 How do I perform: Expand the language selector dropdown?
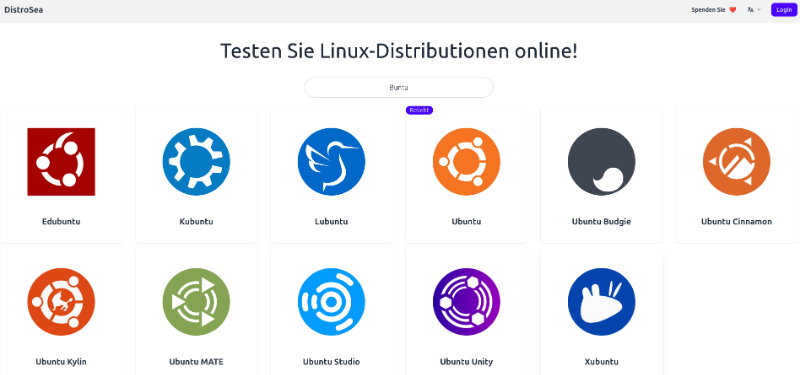coord(754,10)
